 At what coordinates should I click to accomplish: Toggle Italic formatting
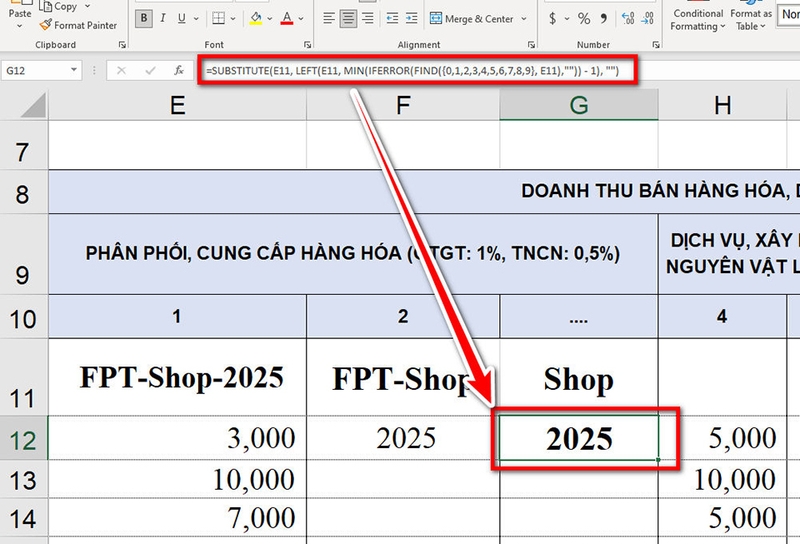(163, 19)
